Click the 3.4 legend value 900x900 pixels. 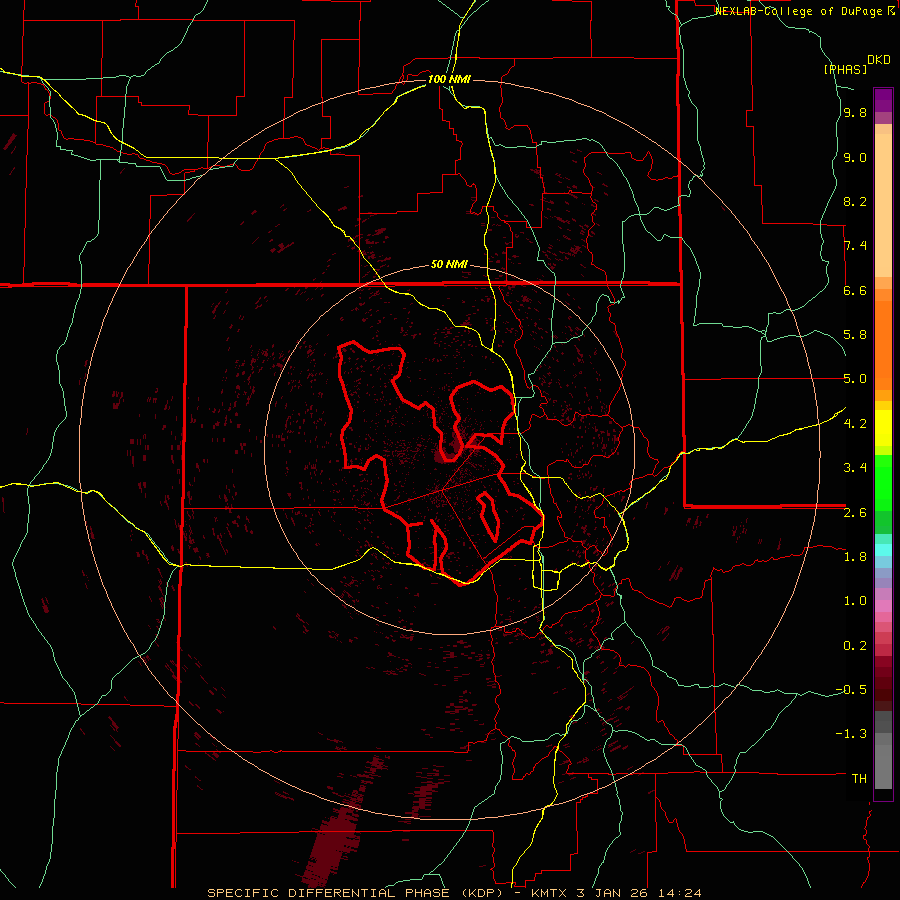point(855,468)
